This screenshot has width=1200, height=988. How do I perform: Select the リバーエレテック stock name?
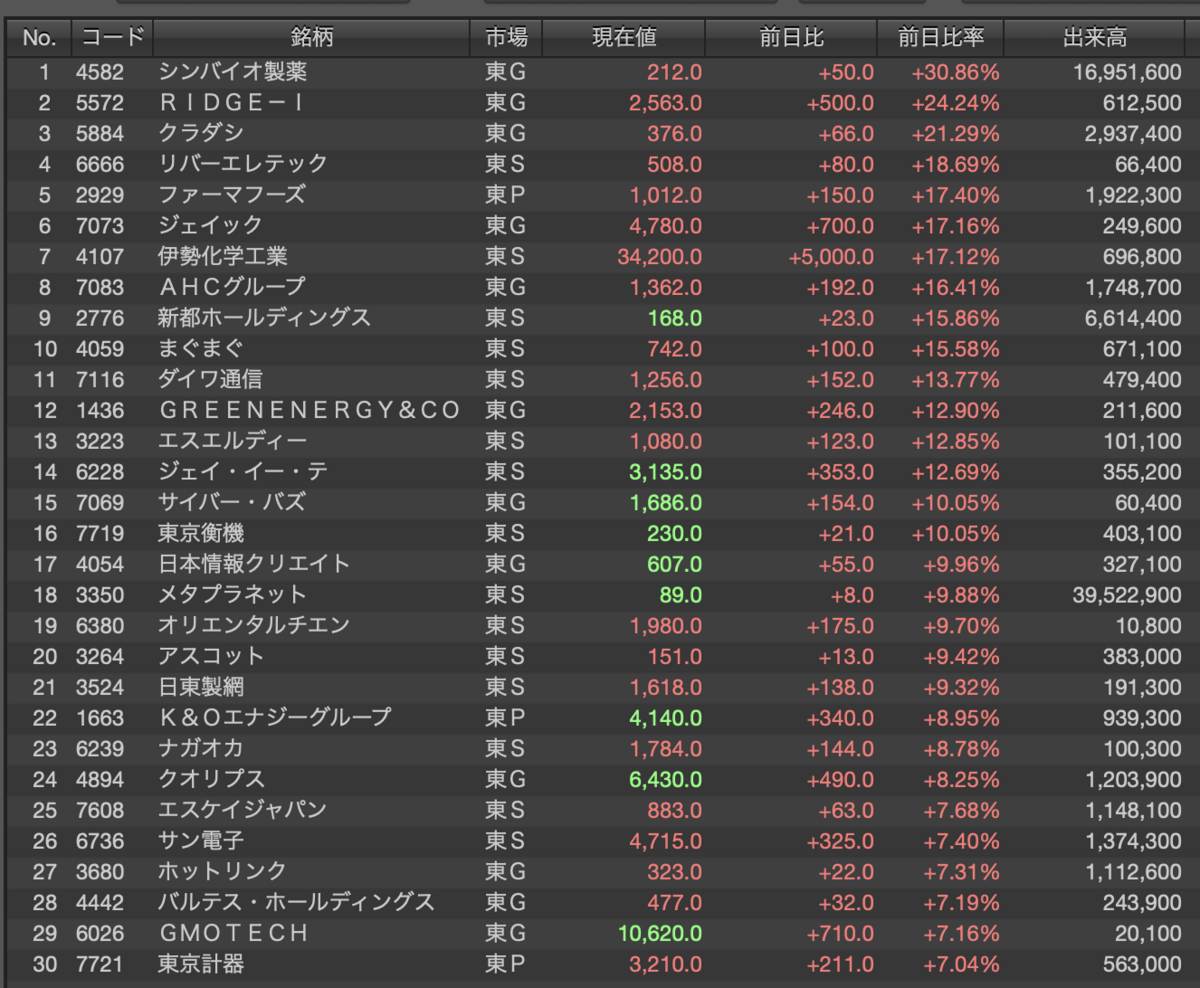[243, 164]
